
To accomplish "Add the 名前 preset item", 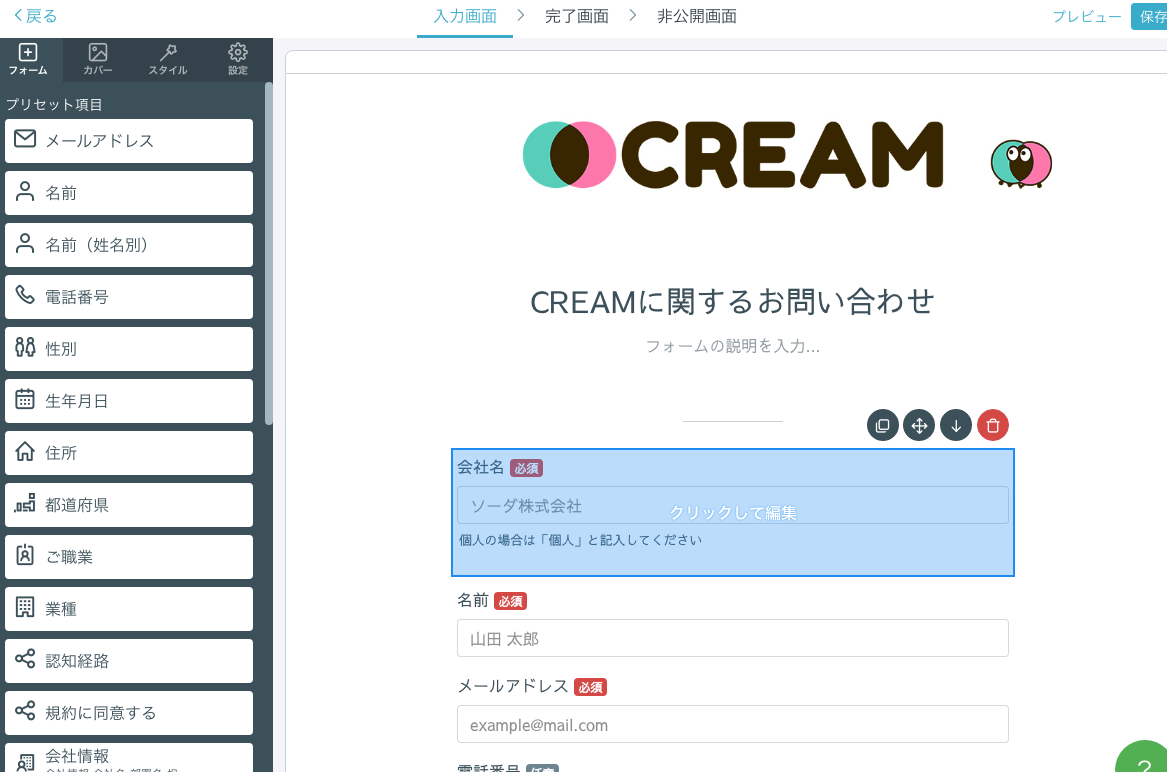I will (x=129, y=193).
